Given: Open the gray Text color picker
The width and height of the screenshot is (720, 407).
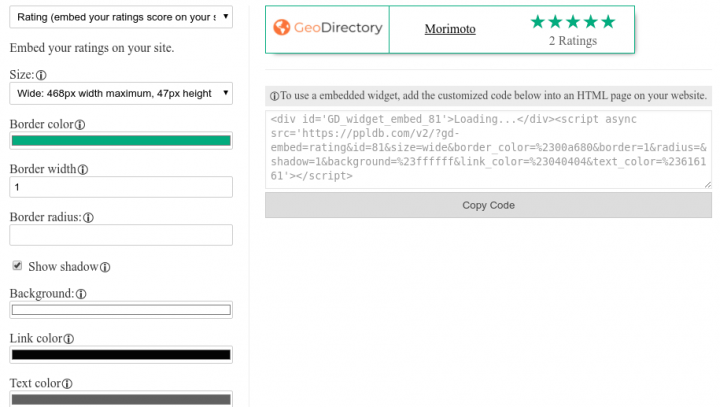Looking at the screenshot, I should [121, 399].
